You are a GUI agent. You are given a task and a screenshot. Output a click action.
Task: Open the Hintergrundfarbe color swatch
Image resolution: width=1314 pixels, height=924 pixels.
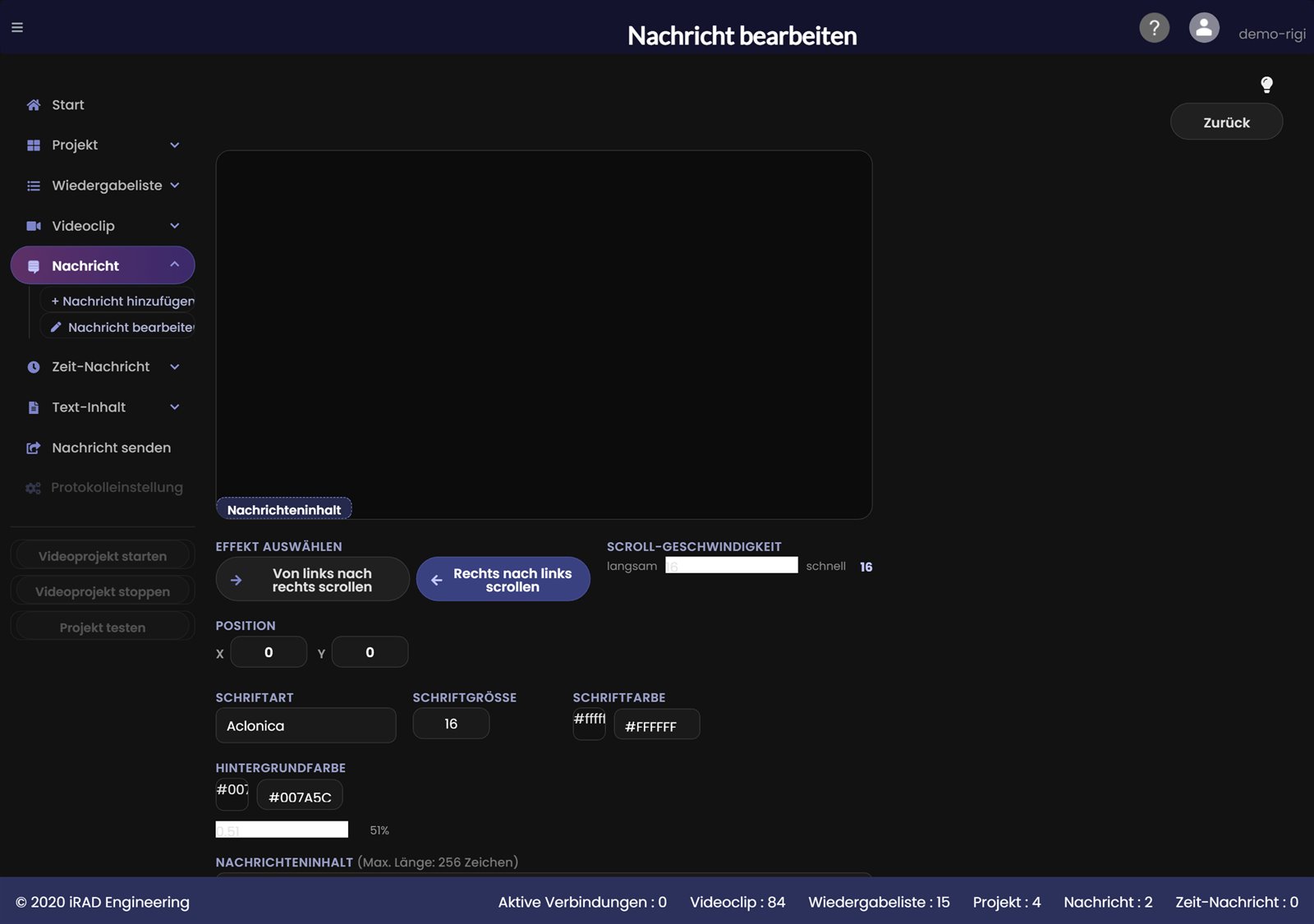click(x=232, y=795)
